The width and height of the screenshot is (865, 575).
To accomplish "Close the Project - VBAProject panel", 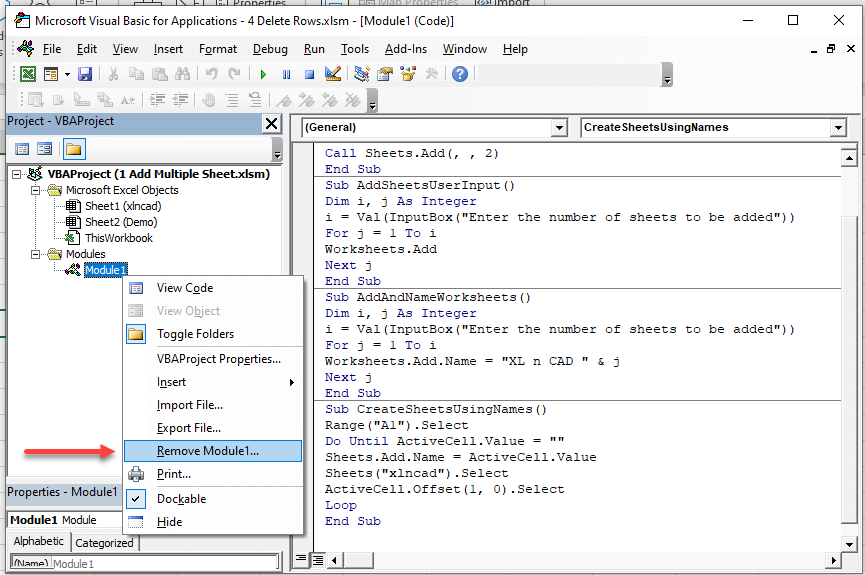I will [271, 124].
